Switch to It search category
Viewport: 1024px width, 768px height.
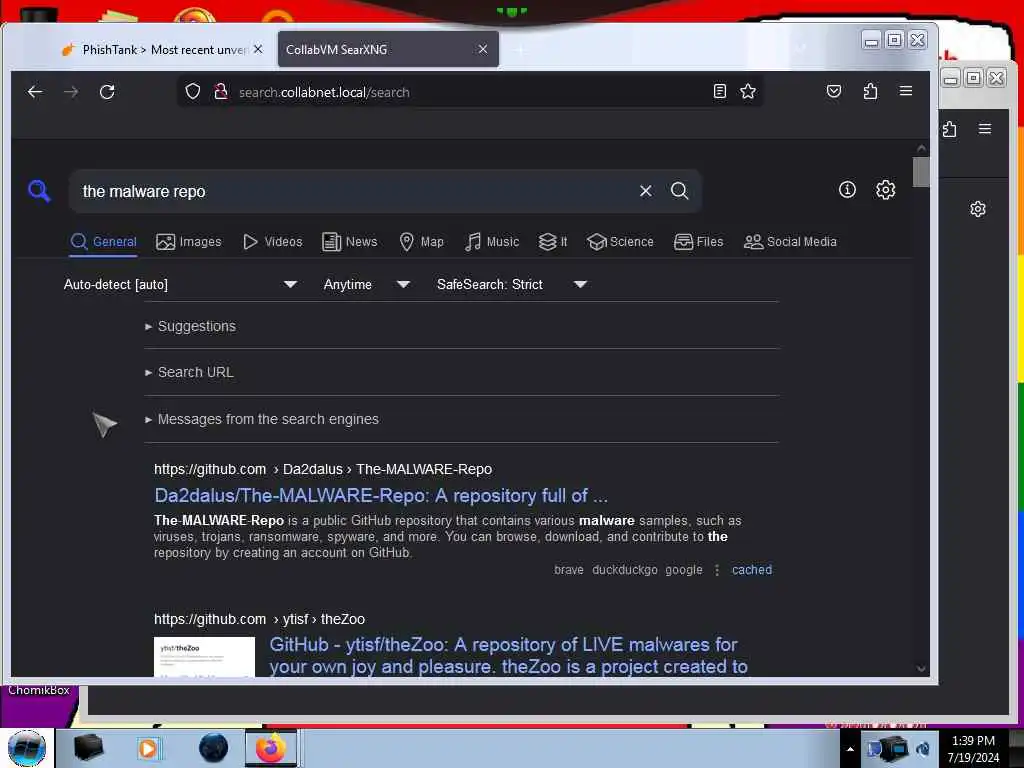552,242
